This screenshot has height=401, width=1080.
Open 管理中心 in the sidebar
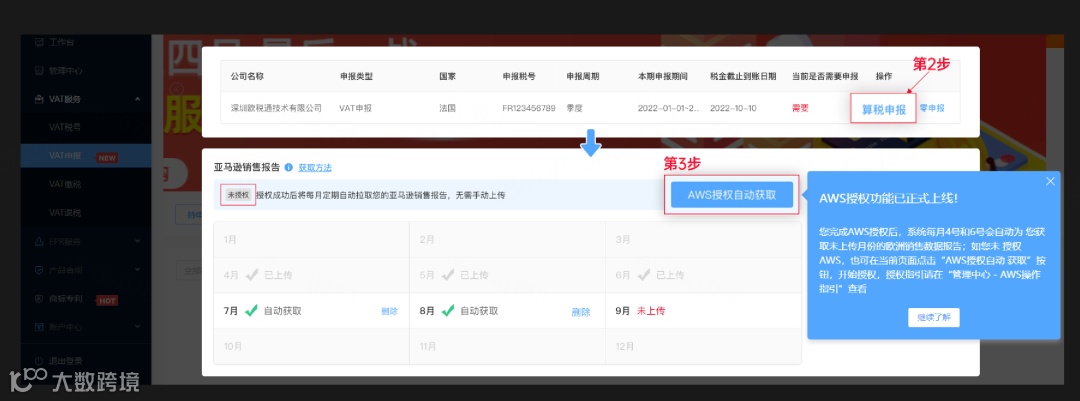[66, 70]
